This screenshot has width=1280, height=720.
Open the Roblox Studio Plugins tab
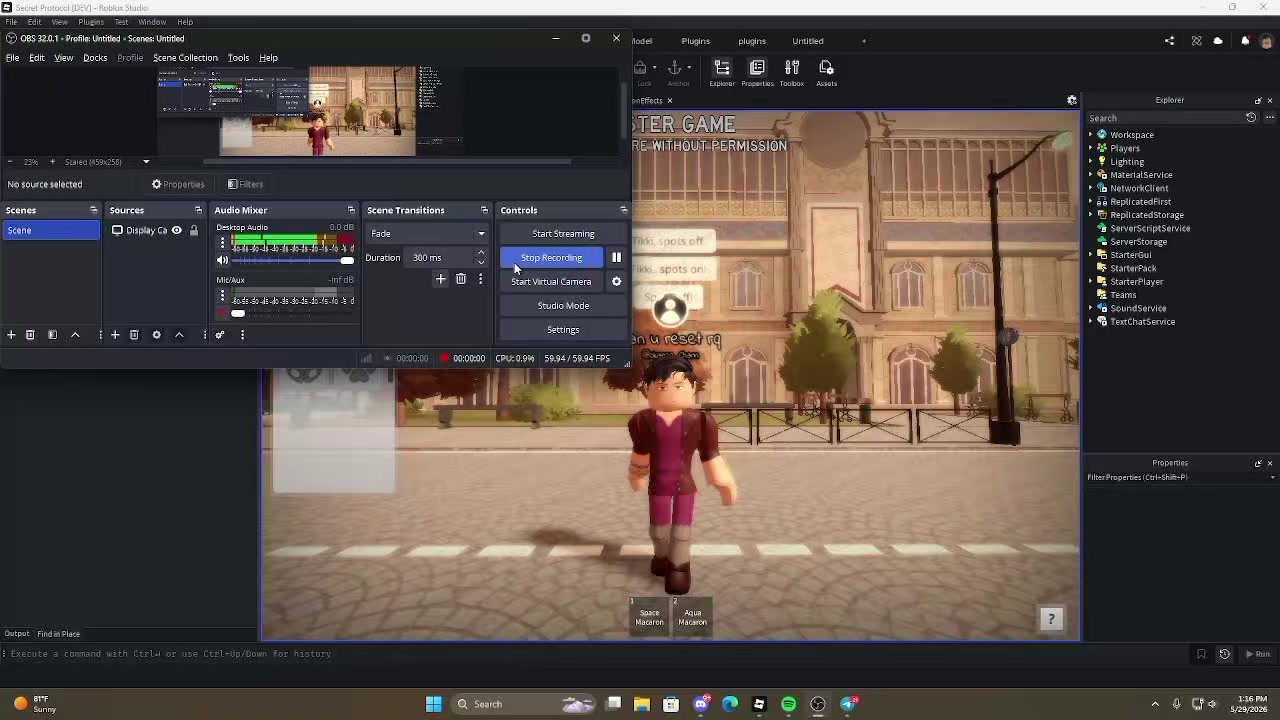point(696,41)
